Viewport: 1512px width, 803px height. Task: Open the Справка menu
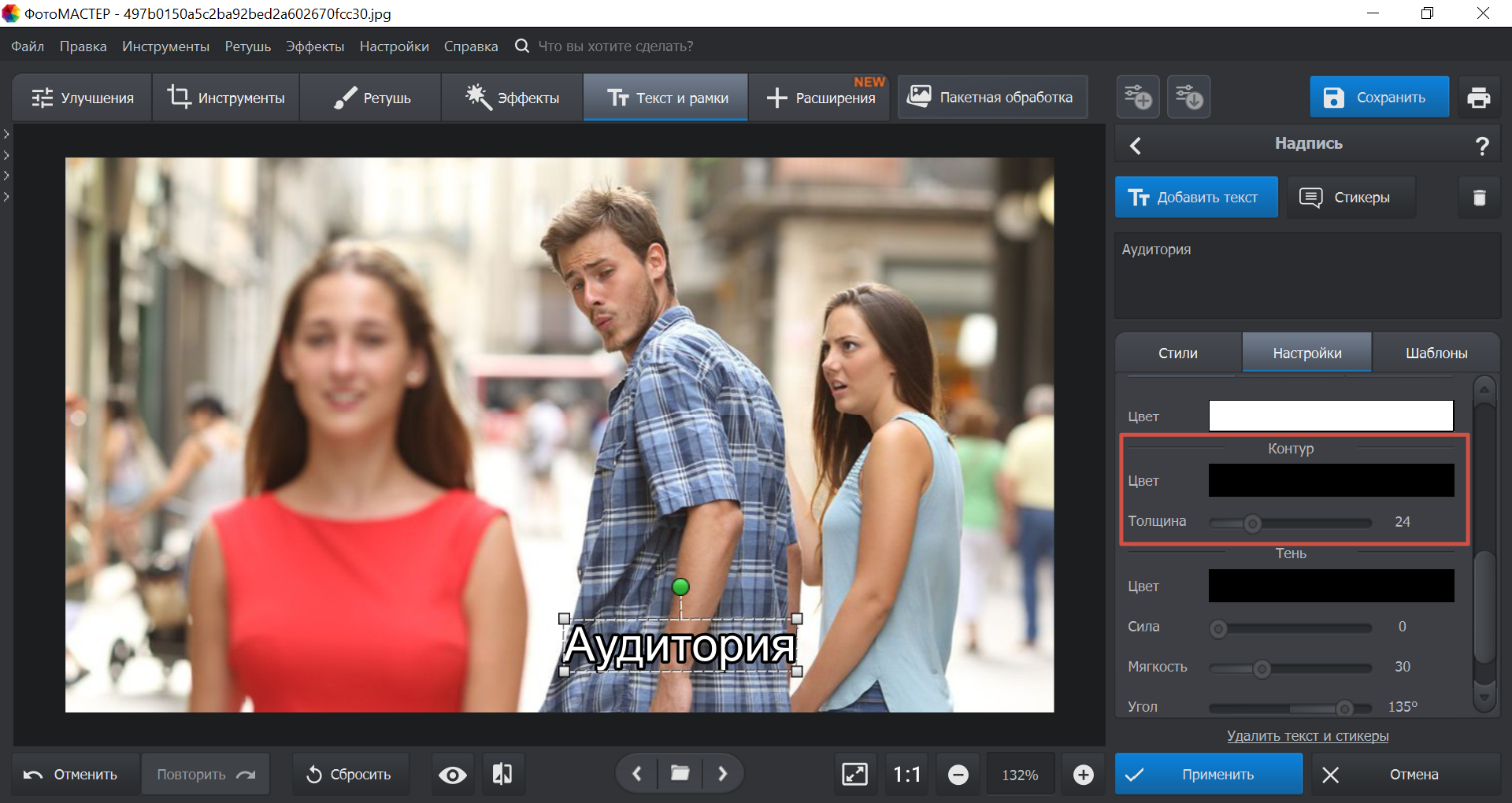coord(470,46)
